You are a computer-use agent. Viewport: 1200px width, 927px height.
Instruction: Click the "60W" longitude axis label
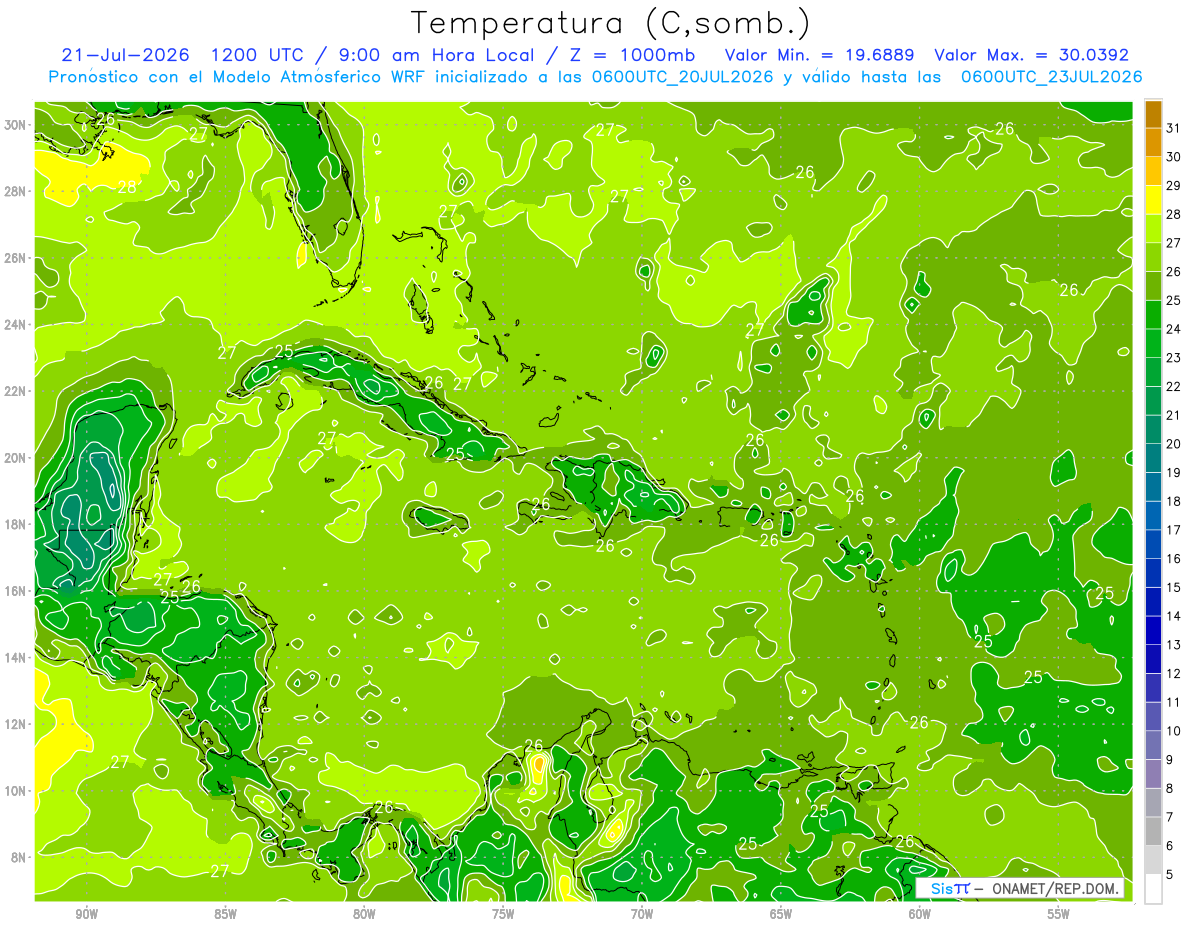(920, 914)
